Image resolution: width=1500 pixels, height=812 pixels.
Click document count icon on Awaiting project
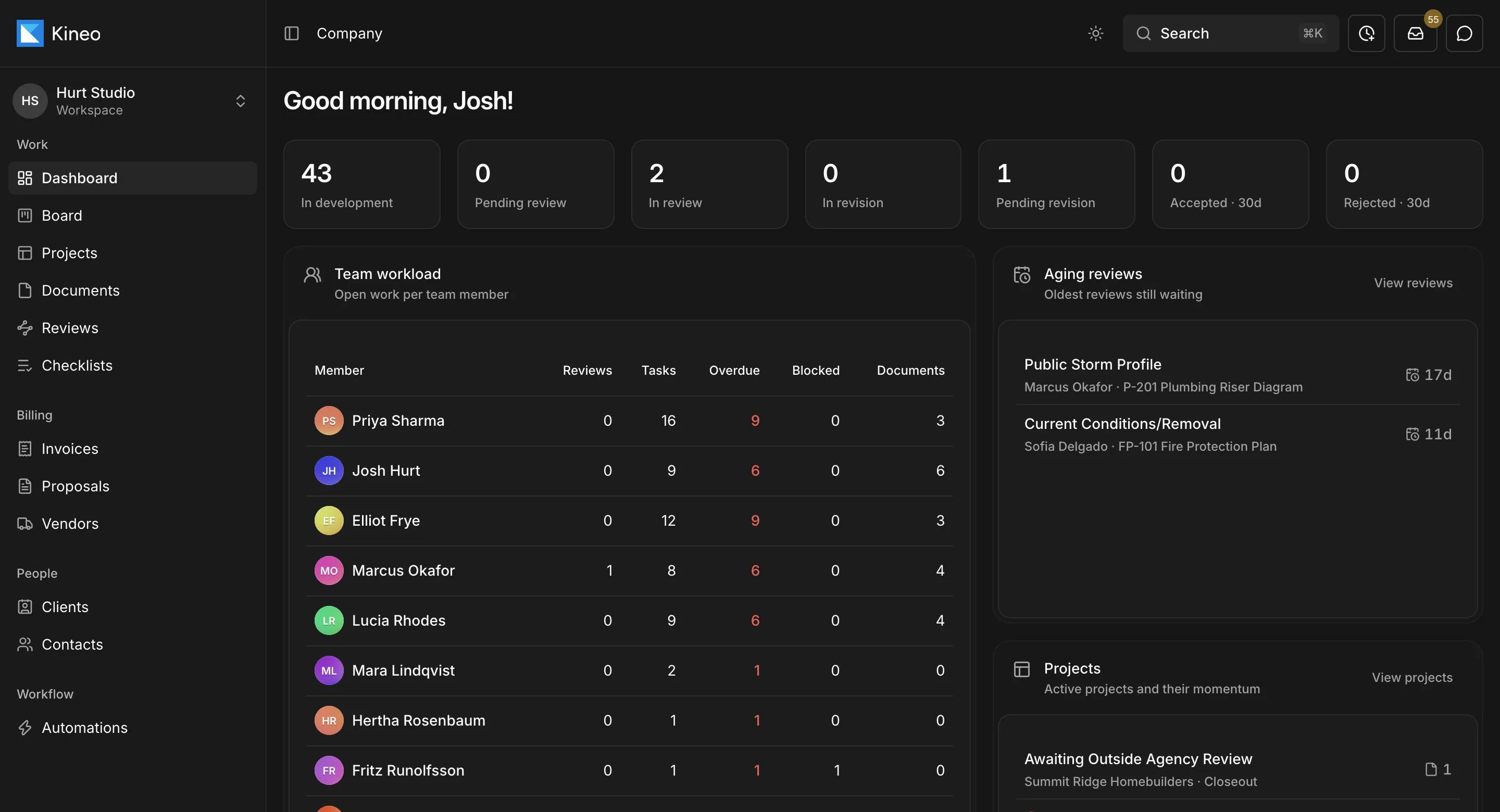pos(1431,769)
